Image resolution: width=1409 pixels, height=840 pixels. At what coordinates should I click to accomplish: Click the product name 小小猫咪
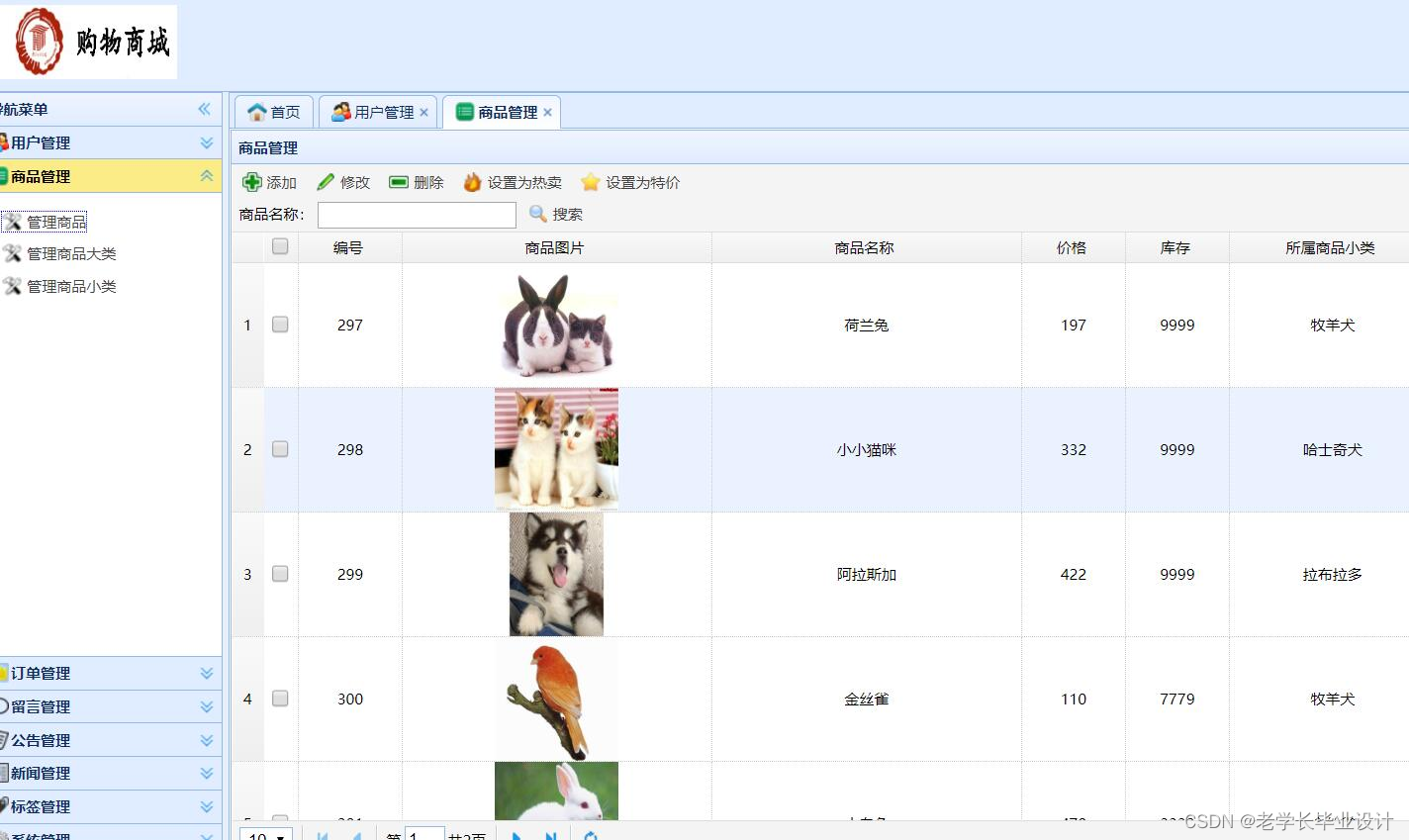point(867,449)
